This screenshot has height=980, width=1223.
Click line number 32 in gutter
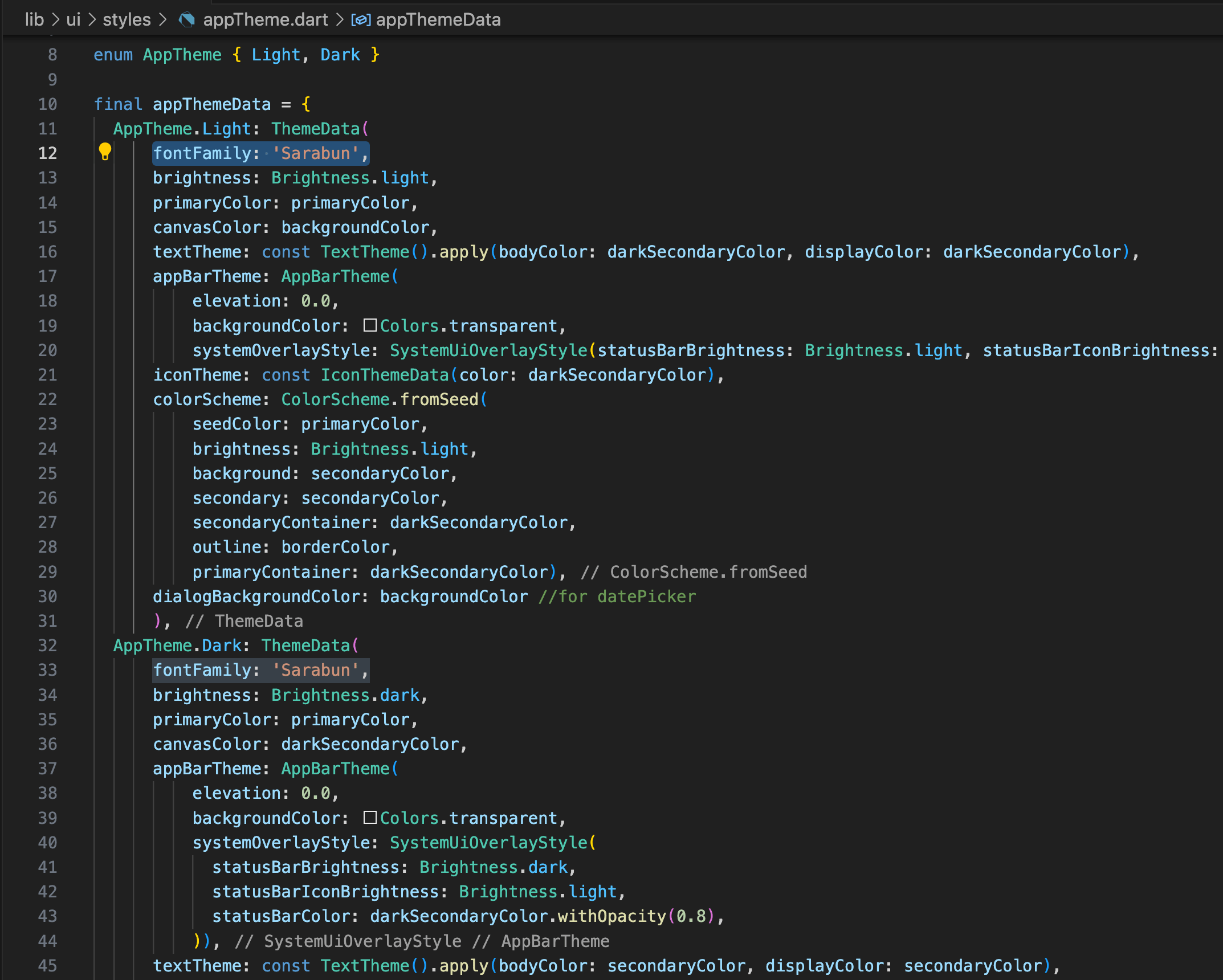tap(48, 646)
